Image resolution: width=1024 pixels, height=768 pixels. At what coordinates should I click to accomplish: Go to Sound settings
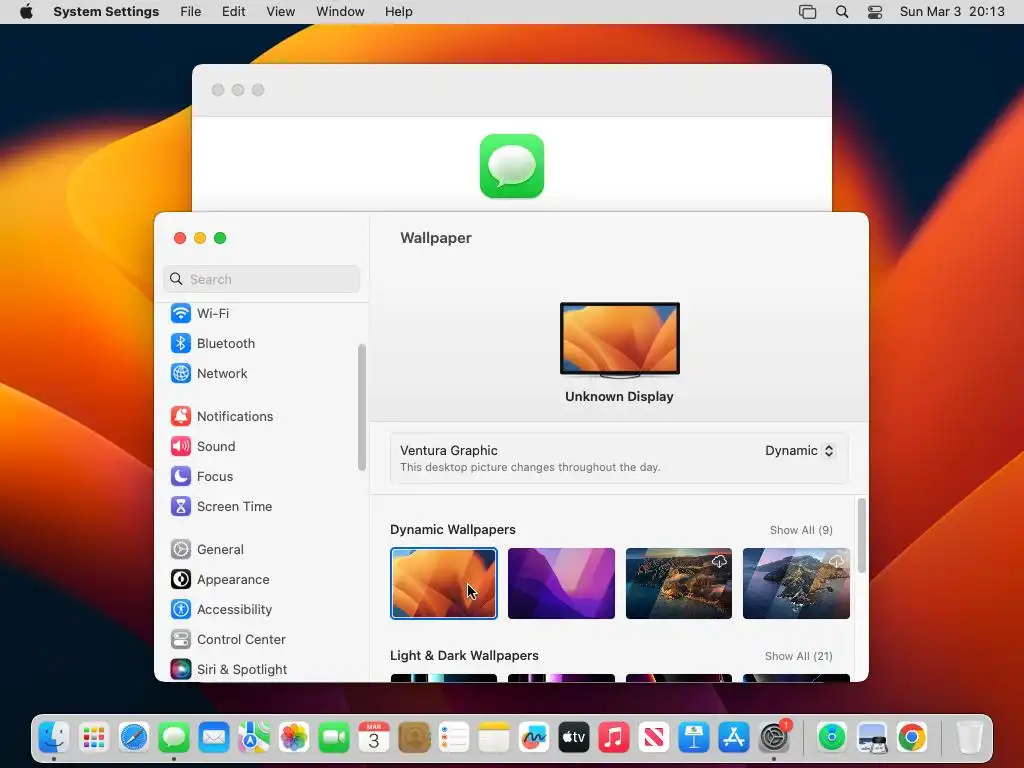coord(203,447)
